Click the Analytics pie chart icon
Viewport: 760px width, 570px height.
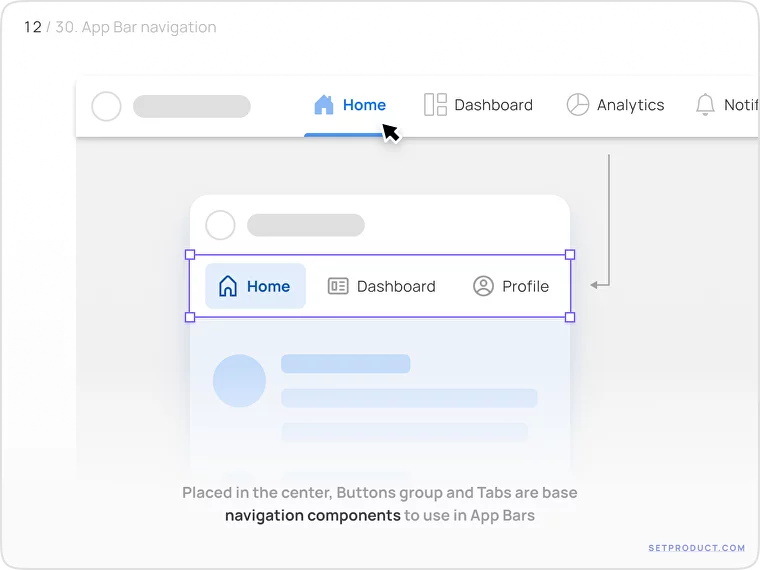tap(578, 105)
